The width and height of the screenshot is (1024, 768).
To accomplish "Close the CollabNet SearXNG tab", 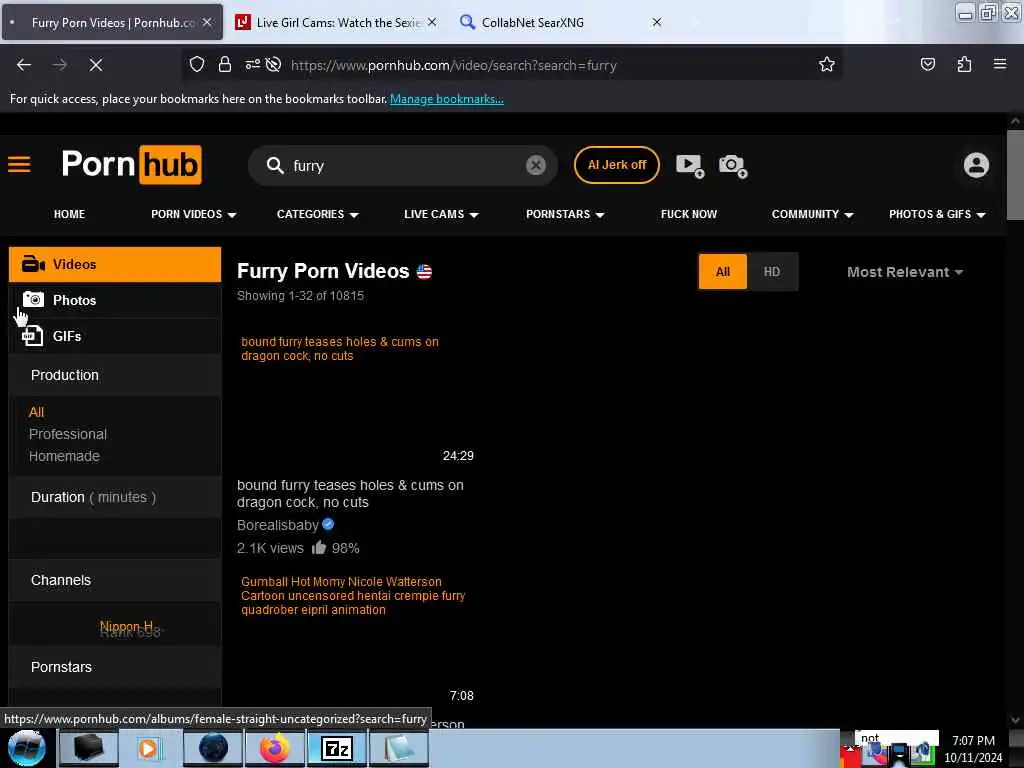I will (657, 22).
